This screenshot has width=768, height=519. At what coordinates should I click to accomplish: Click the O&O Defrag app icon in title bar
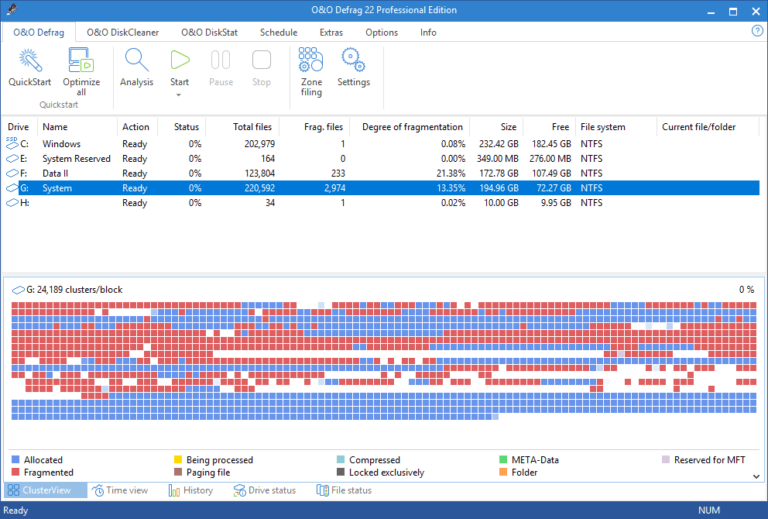[12, 9]
